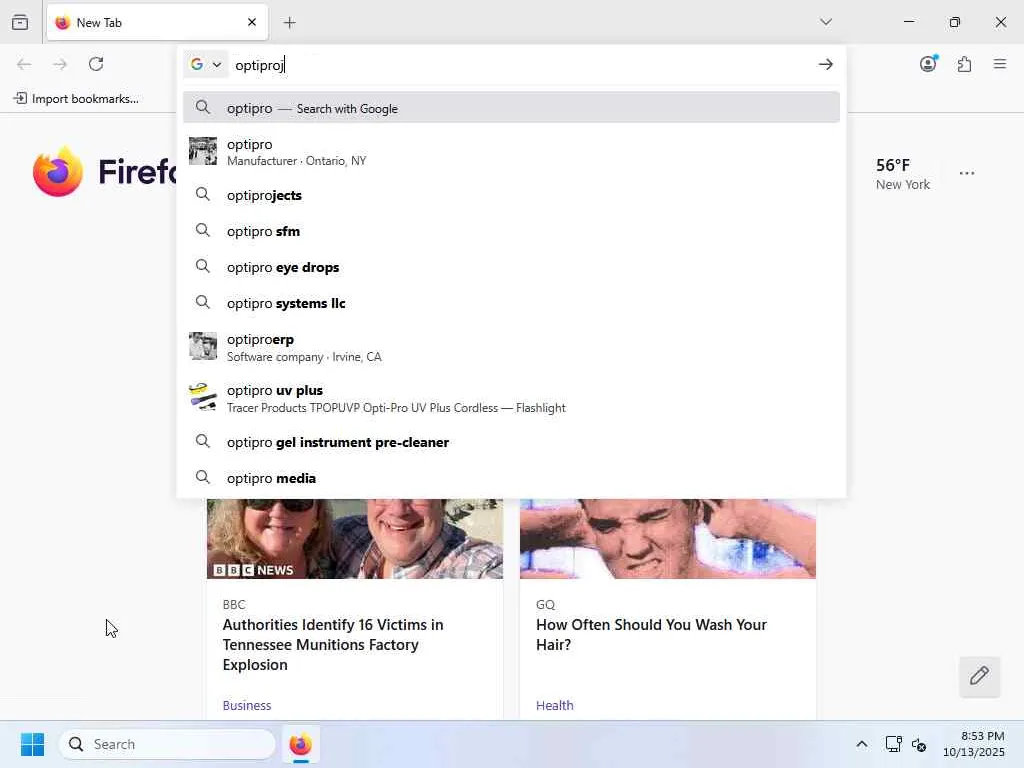Open the GQ hair washing article image
1024x768 pixels.
[667, 539]
